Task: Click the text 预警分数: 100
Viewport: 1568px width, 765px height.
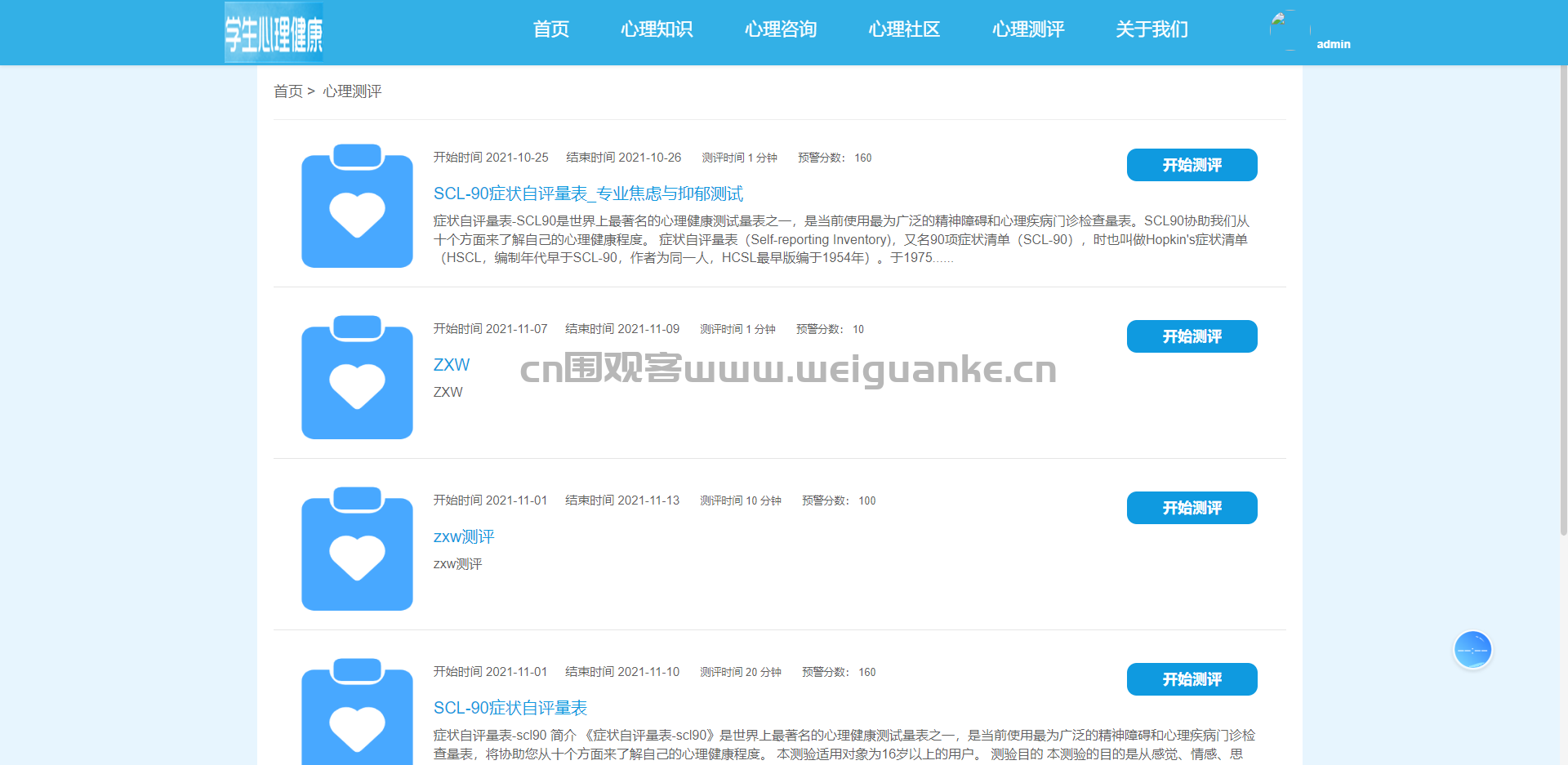Action: click(839, 500)
